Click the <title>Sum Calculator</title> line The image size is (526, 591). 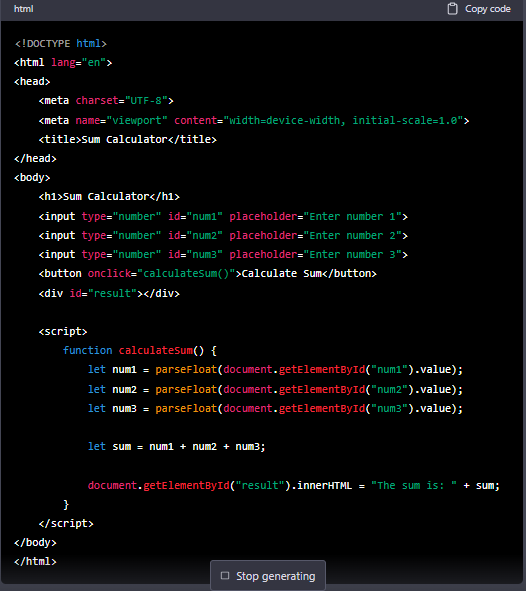click(128, 139)
